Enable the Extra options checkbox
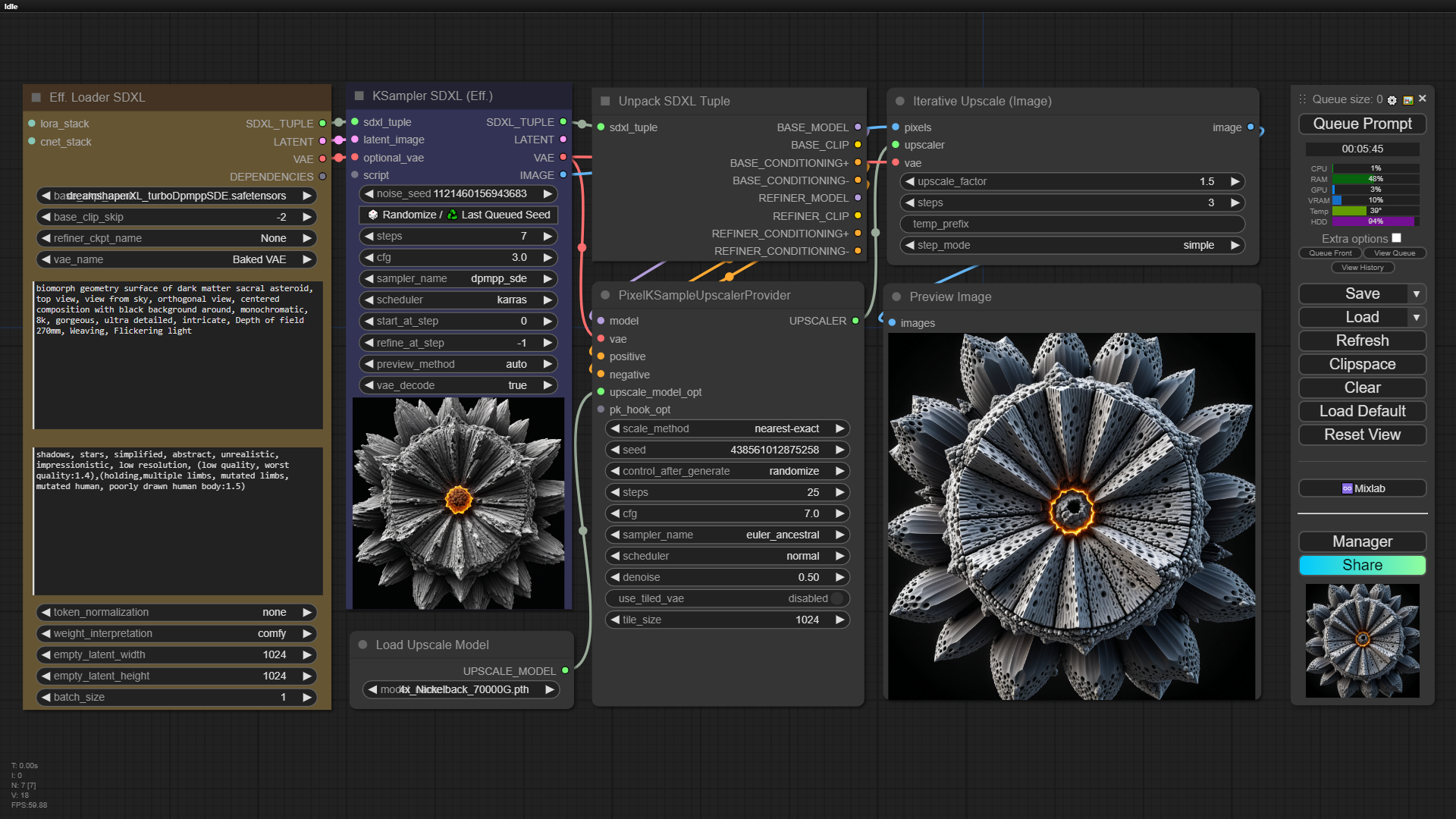1456x819 pixels. click(x=1396, y=238)
